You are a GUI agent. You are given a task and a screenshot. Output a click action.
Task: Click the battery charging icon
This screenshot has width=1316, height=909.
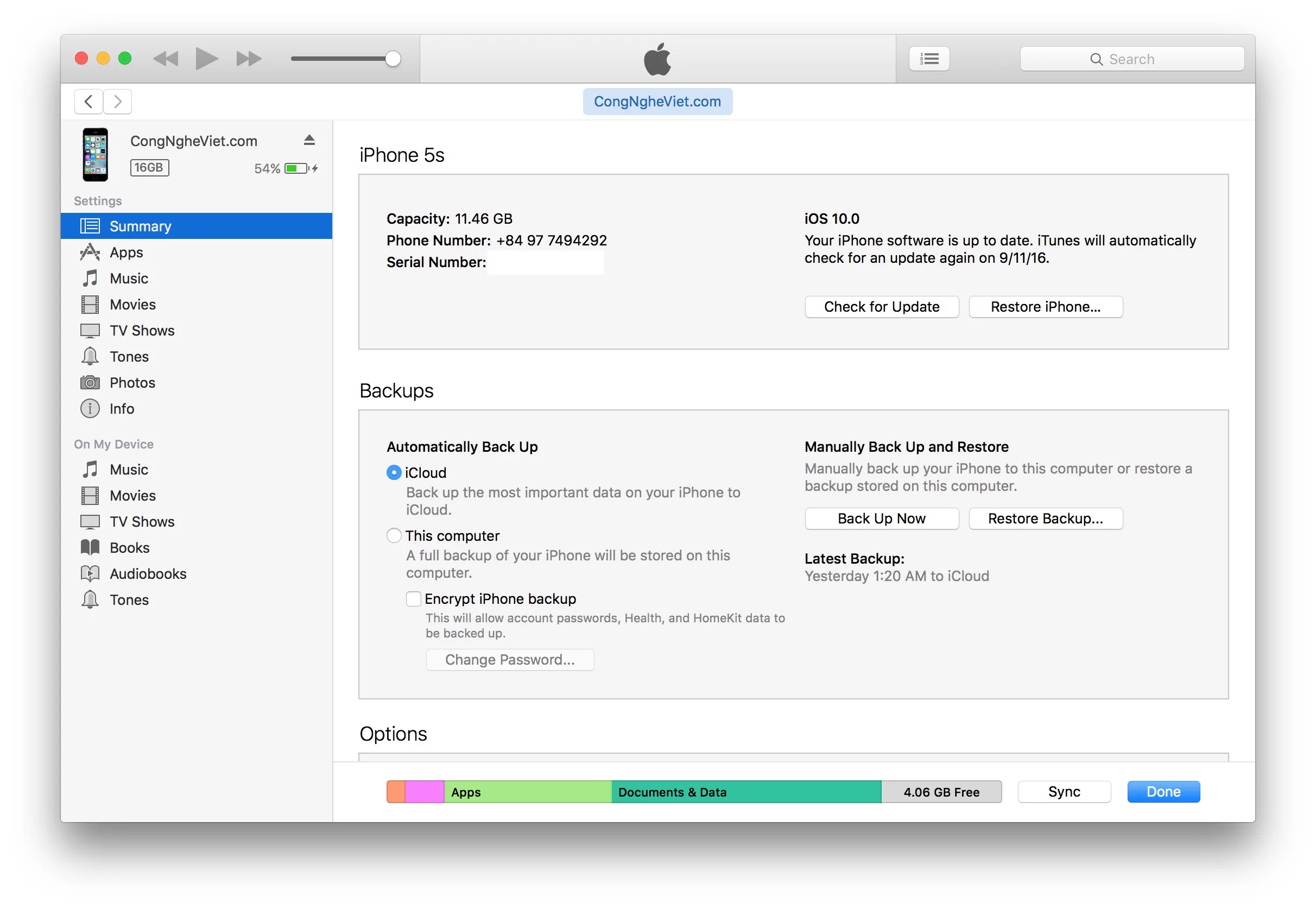pyautogui.click(x=301, y=168)
